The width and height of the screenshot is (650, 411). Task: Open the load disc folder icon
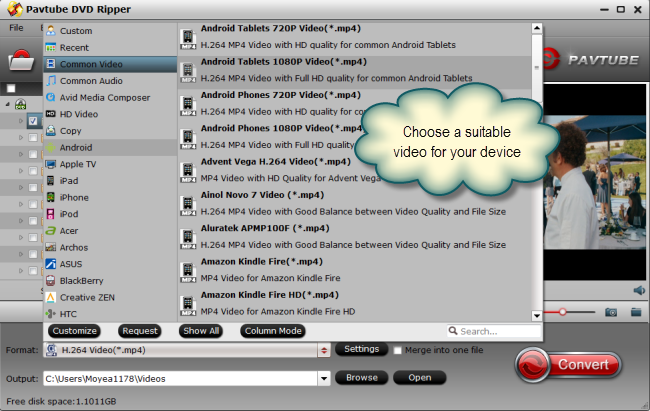tap(22, 60)
